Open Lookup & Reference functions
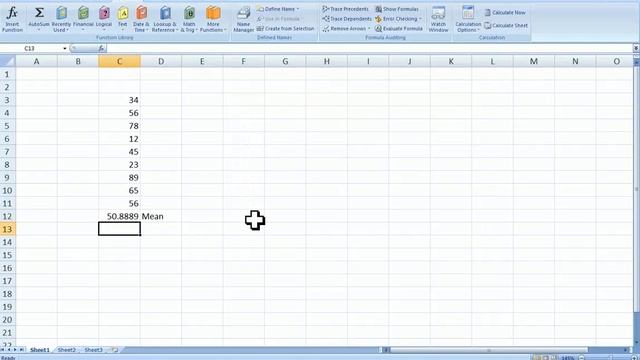This screenshot has width=640, height=360. click(165, 19)
